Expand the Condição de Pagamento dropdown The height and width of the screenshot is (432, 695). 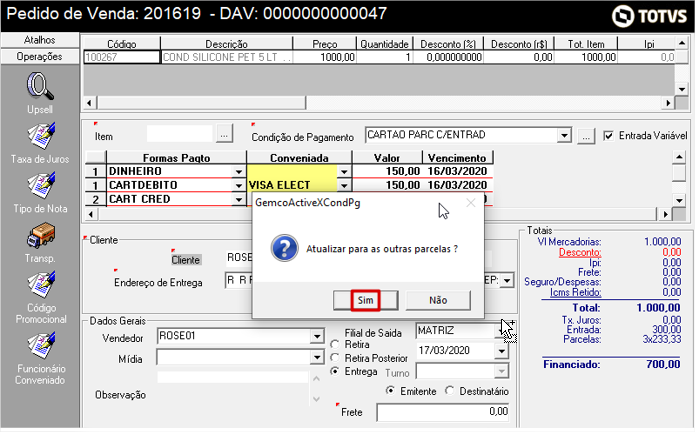click(x=564, y=135)
